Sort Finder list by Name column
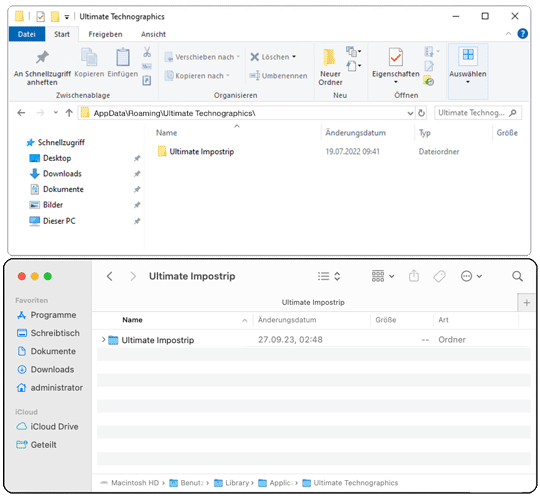The image size is (540, 498). pyautogui.click(x=132, y=320)
